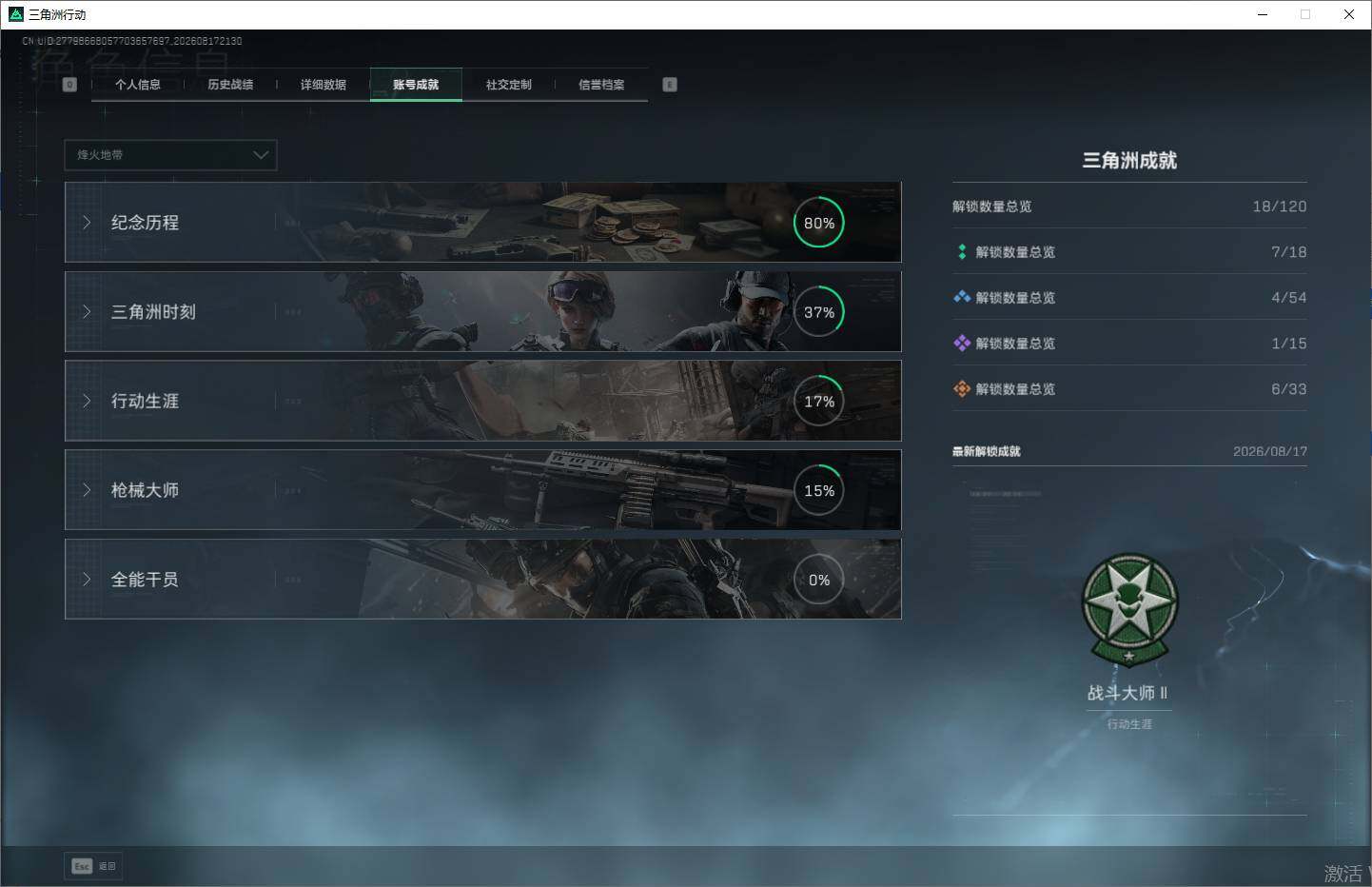The height and width of the screenshot is (887, 1372).
Task: Click the 解锁数量总览 label of 18/120
Action: (992, 207)
